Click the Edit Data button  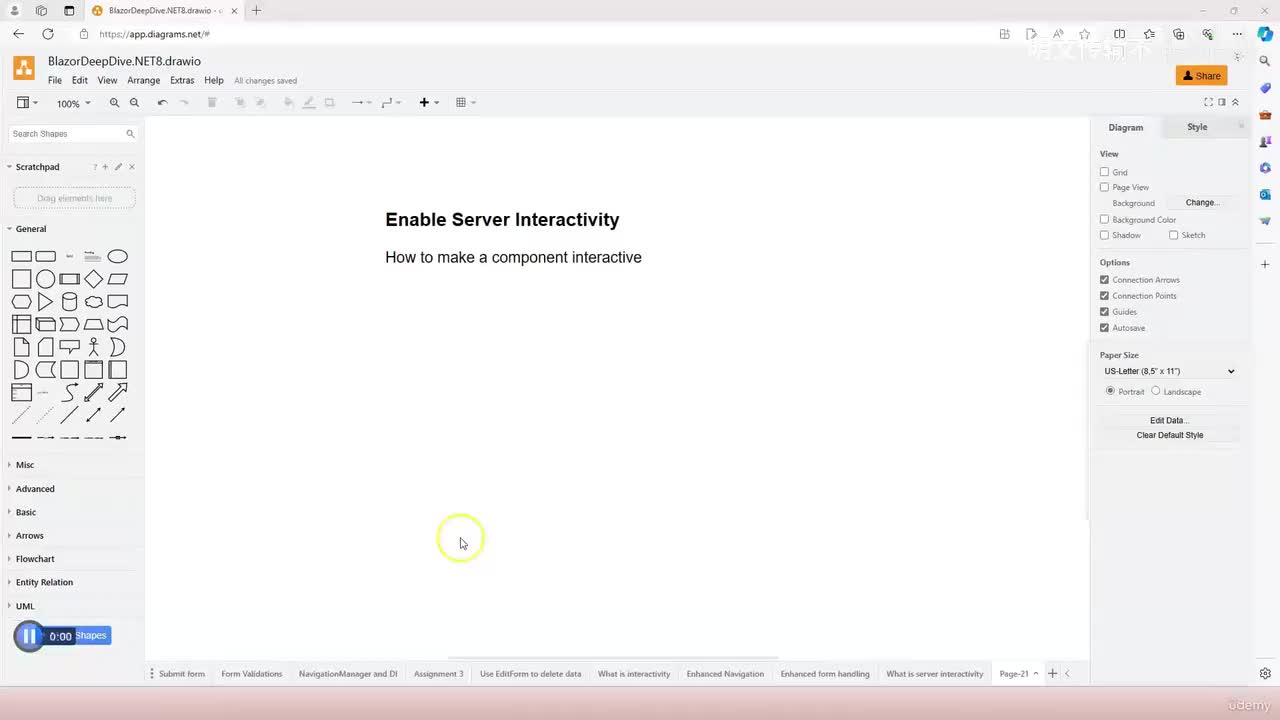click(x=1169, y=421)
